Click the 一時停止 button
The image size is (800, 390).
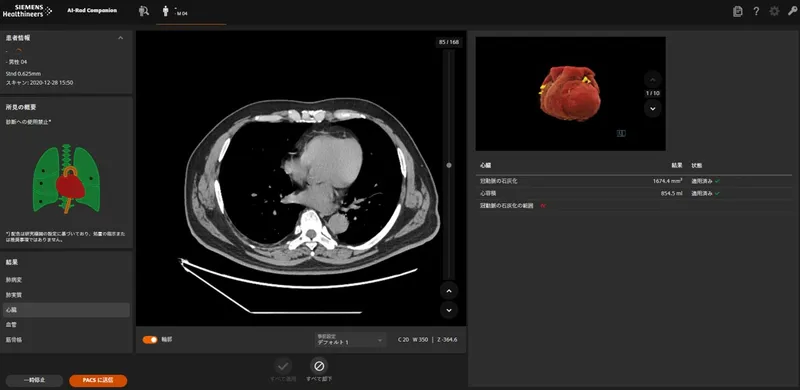coord(34,380)
